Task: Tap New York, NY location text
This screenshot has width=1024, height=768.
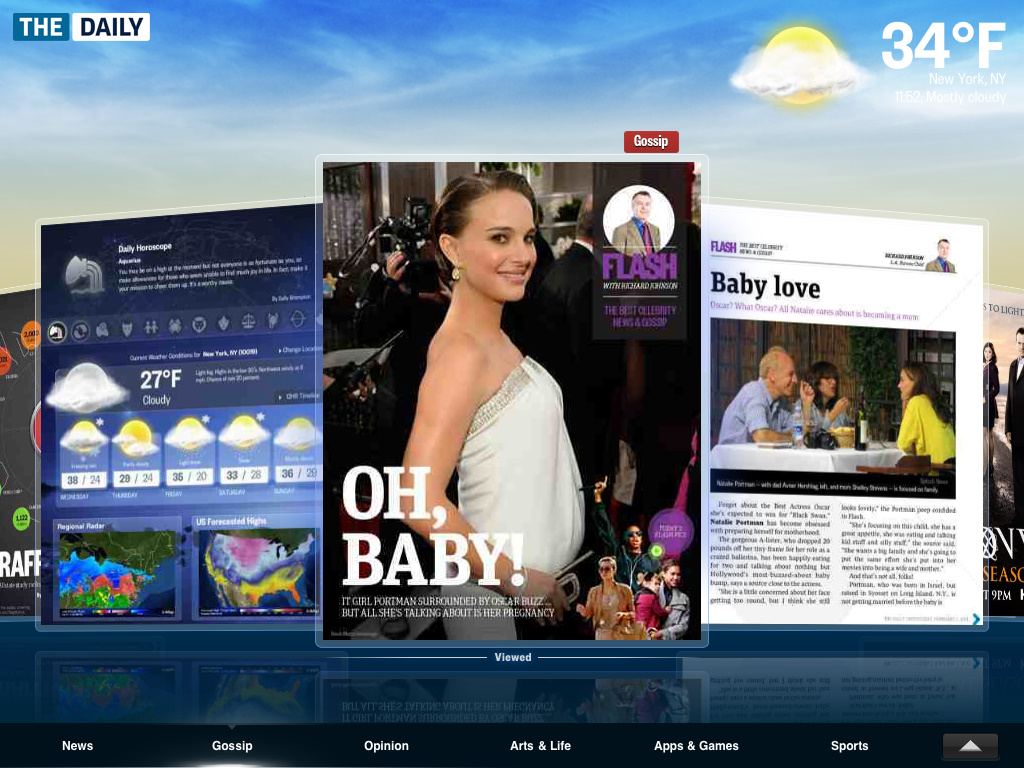Action: pos(967,79)
